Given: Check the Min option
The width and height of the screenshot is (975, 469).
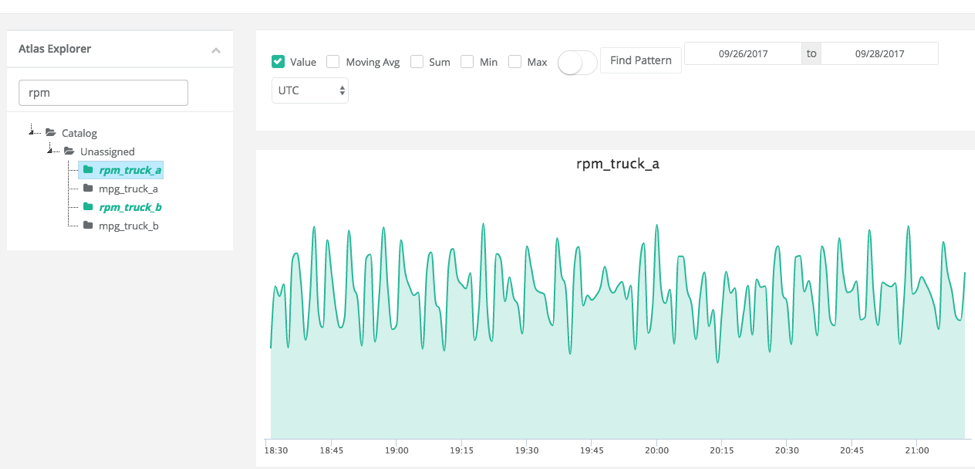Looking at the screenshot, I should 467,62.
